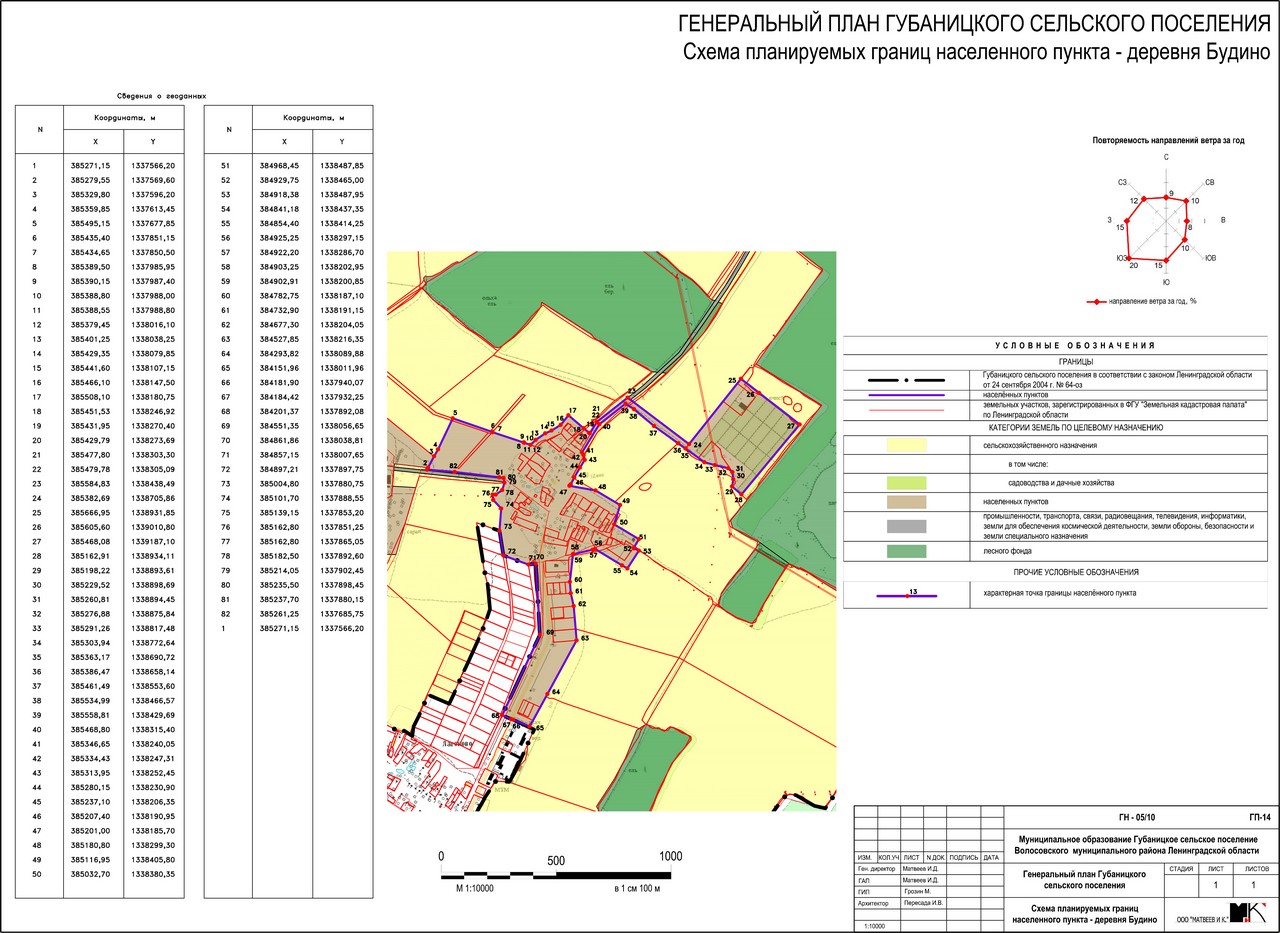Click coordinate value '384151,96'

coord(280,368)
